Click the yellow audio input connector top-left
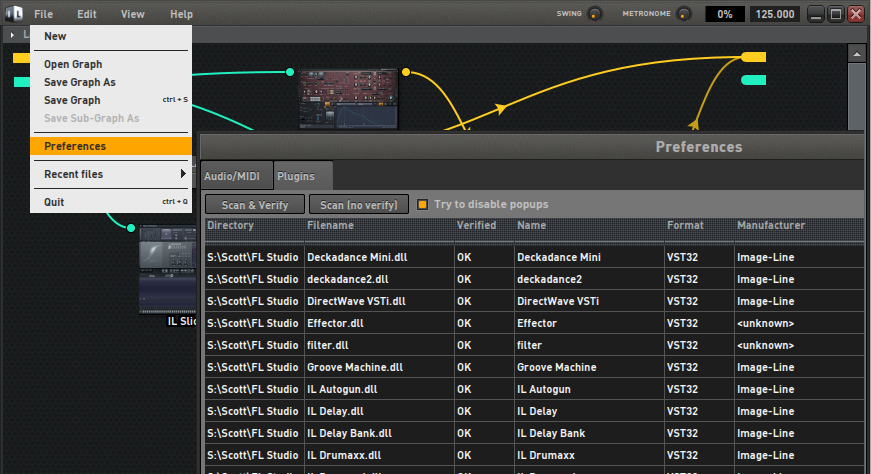 (21, 58)
